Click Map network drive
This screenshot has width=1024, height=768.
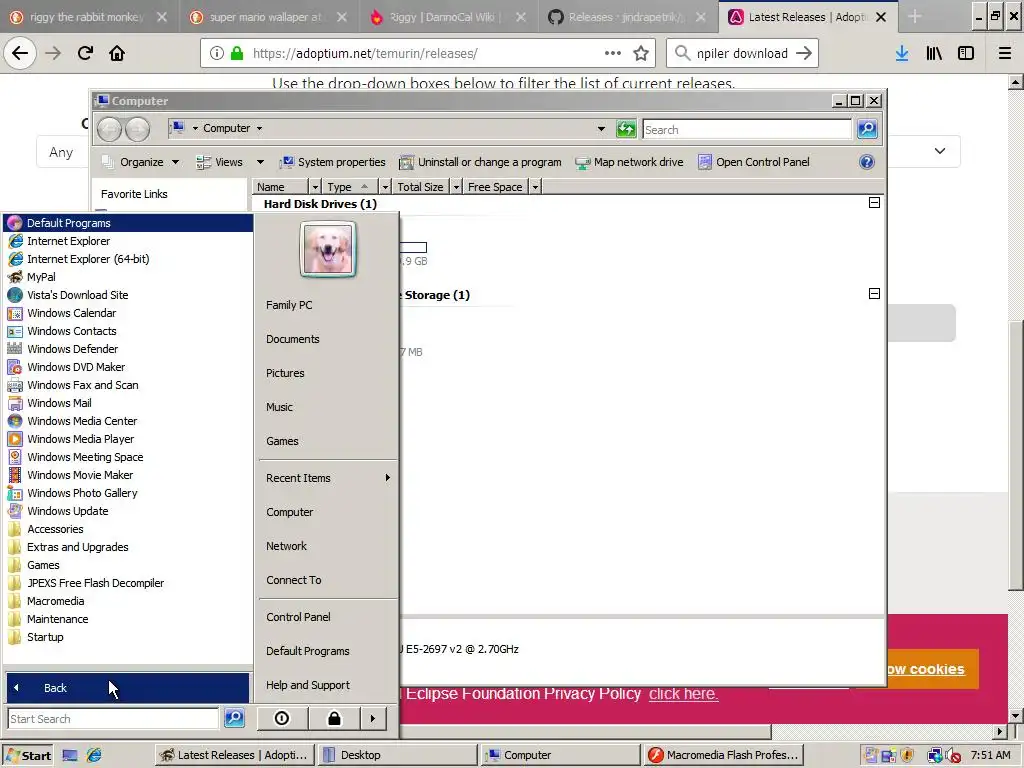point(629,162)
